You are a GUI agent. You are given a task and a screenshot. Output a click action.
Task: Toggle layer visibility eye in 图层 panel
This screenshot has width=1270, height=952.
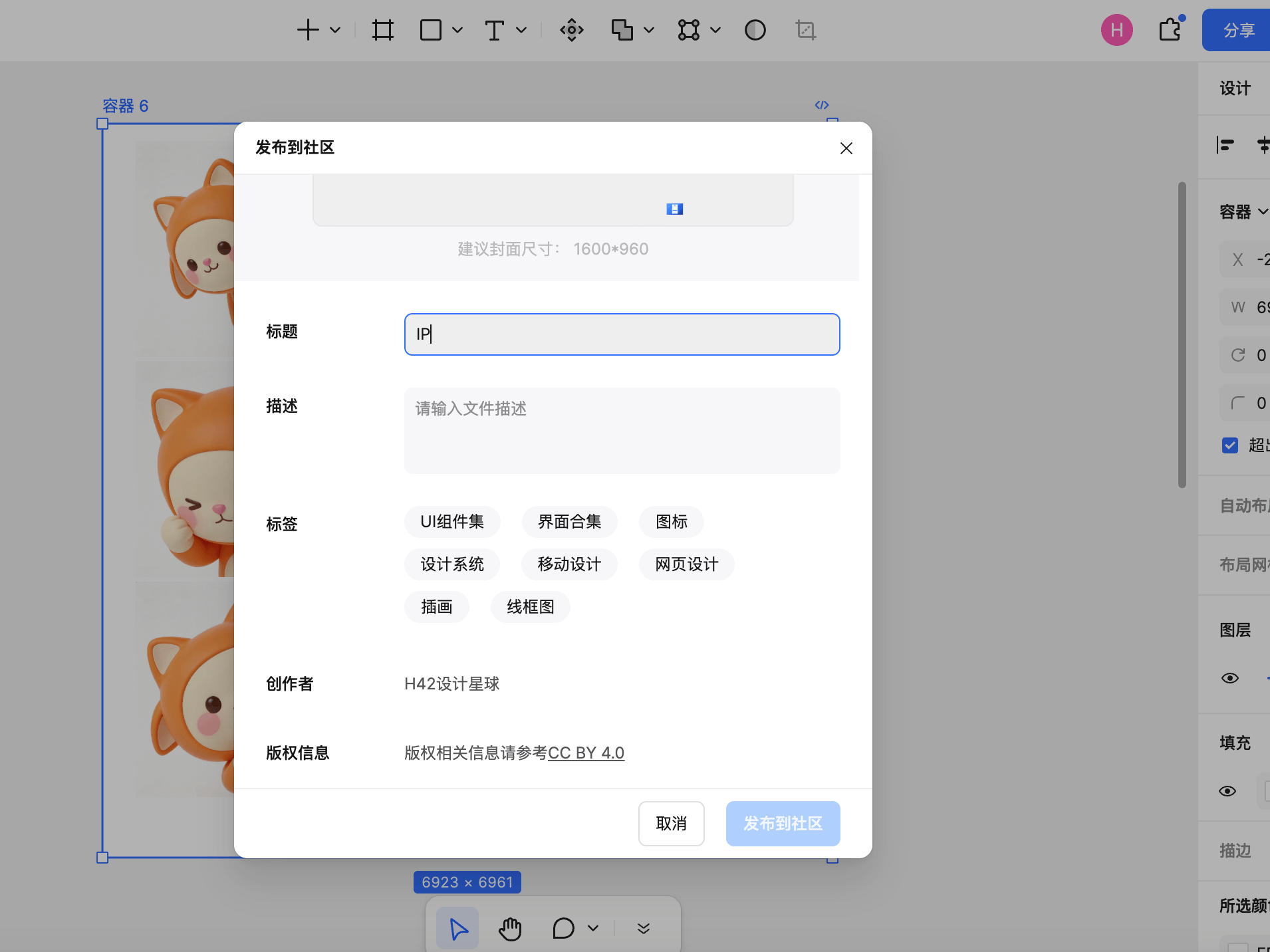pos(1230,678)
